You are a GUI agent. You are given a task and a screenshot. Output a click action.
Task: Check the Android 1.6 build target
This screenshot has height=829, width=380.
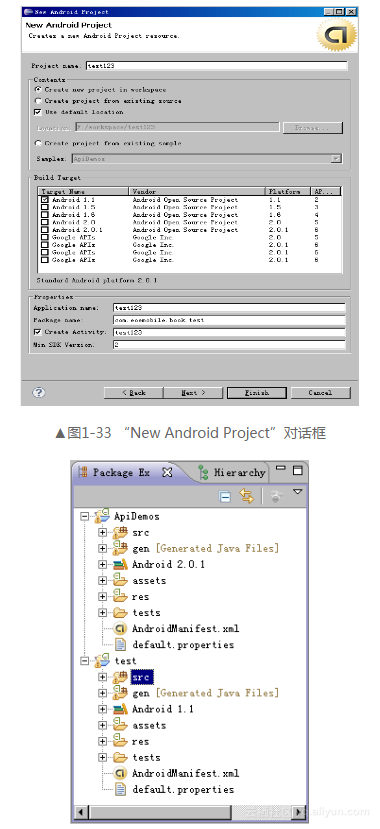tap(45, 215)
